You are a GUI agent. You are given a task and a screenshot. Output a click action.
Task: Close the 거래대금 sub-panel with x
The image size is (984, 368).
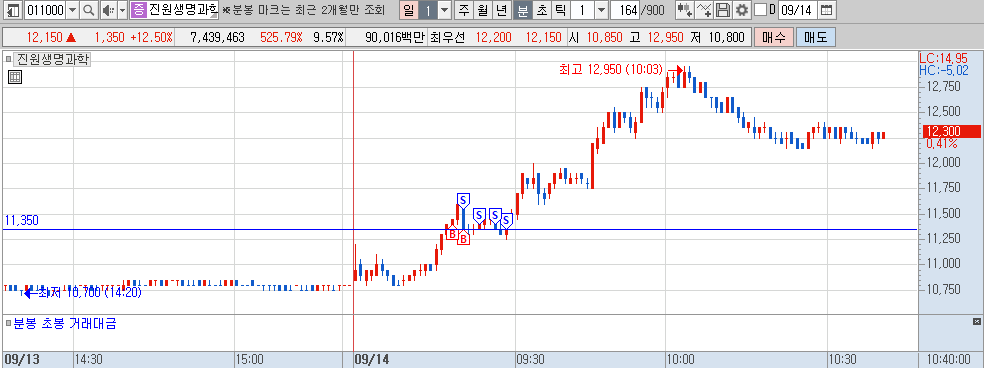(976, 322)
